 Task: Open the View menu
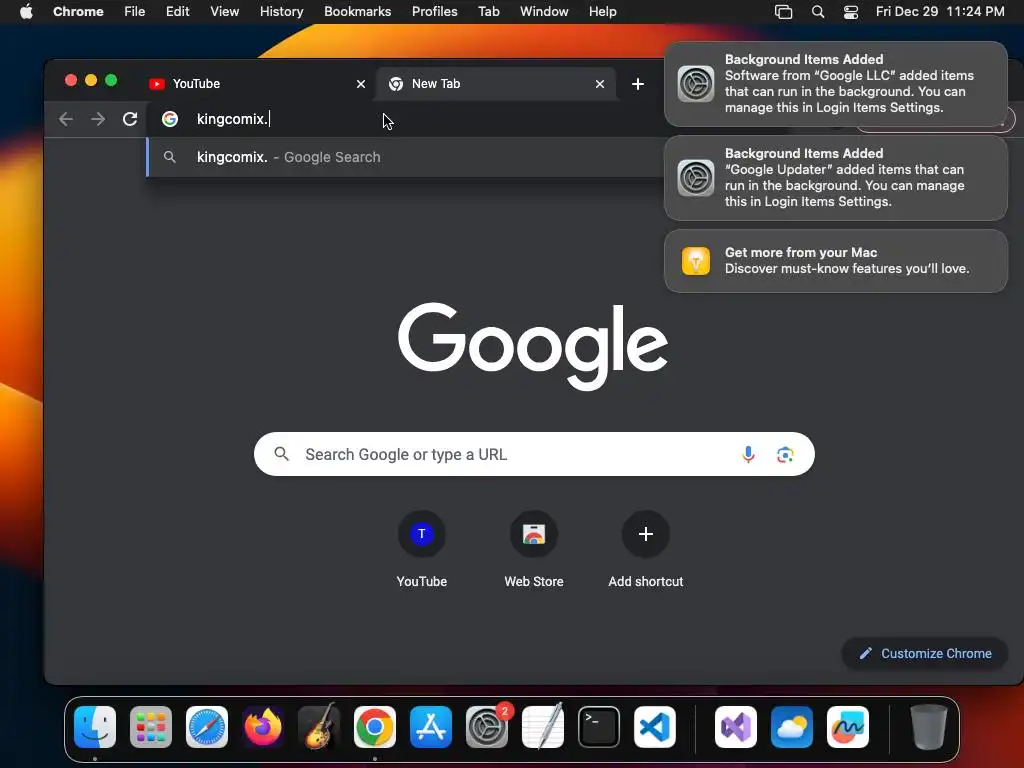coord(225,11)
